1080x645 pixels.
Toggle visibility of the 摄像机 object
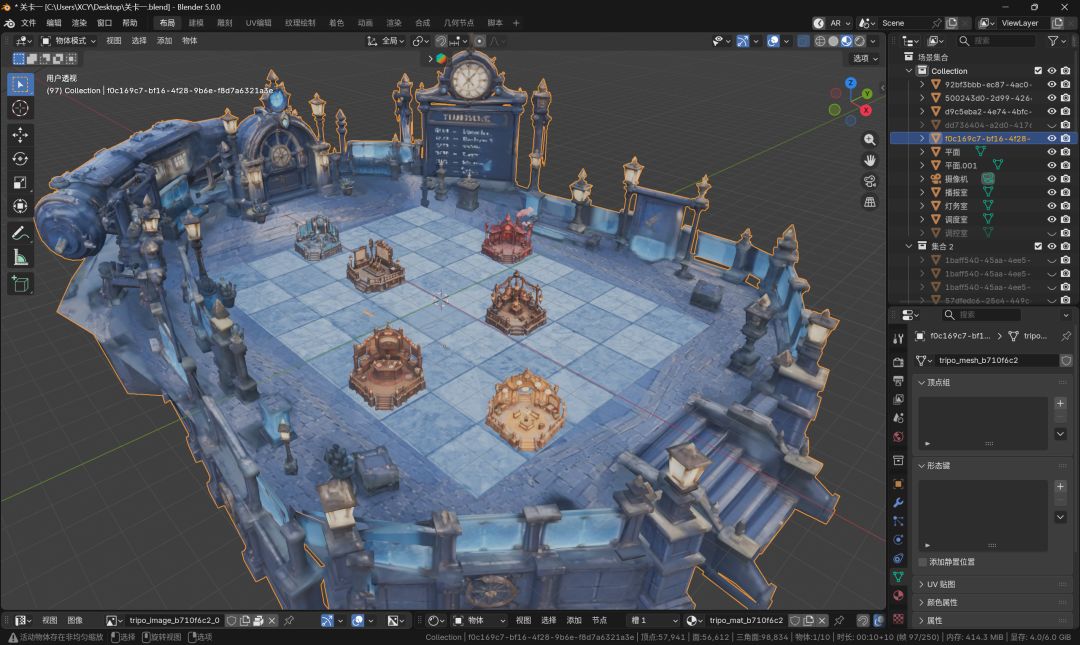coord(1052,178)
